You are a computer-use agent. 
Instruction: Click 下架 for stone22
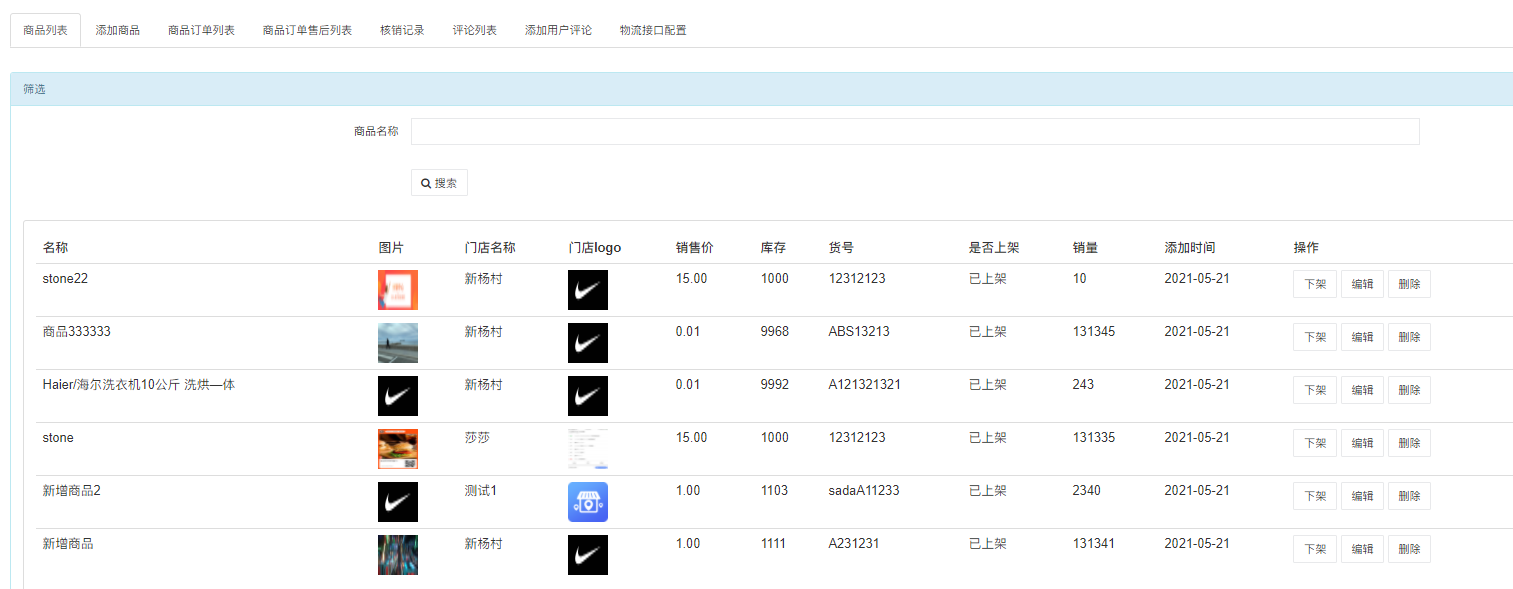click(x=1315, y=284)
